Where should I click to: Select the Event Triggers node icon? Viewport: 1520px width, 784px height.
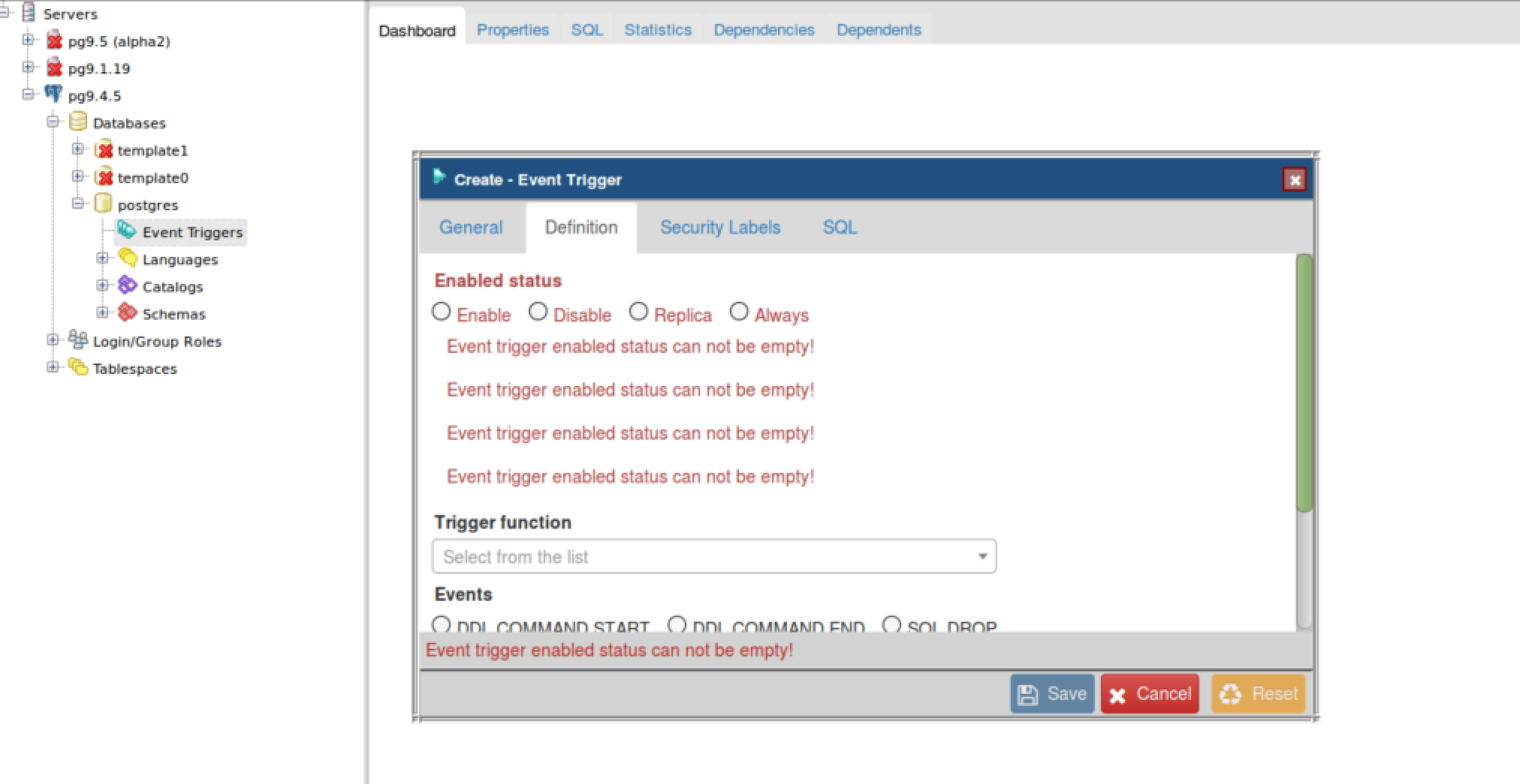pos(127,231)
